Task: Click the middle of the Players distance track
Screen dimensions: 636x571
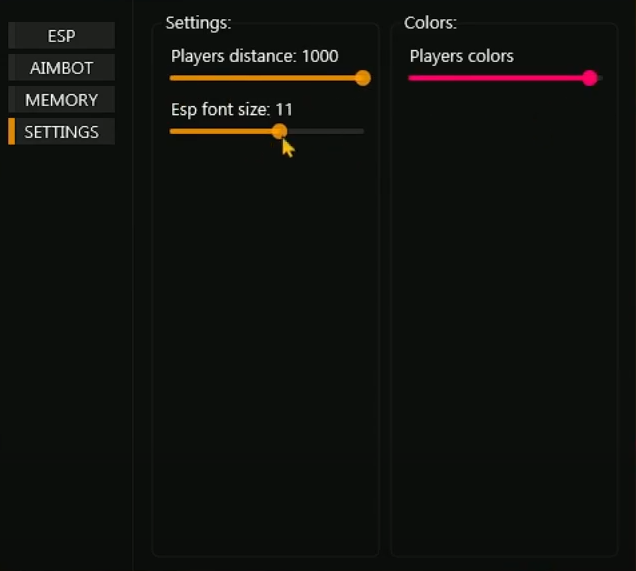Action: click(266, 78)
